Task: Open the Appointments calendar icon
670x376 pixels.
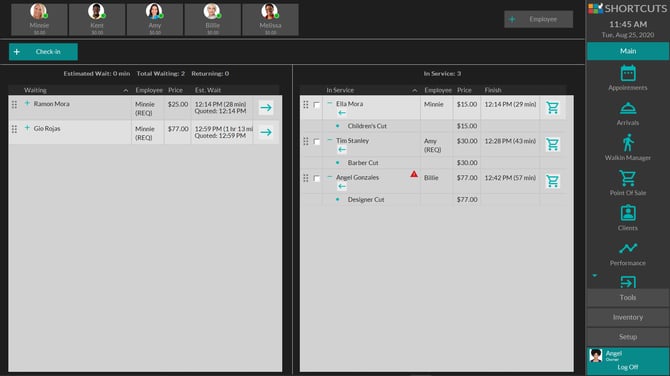Action: click(628, 73)
